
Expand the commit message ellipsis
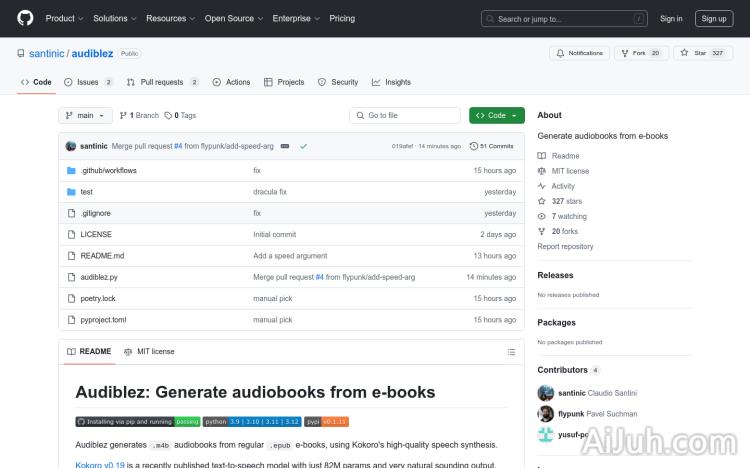285,146
